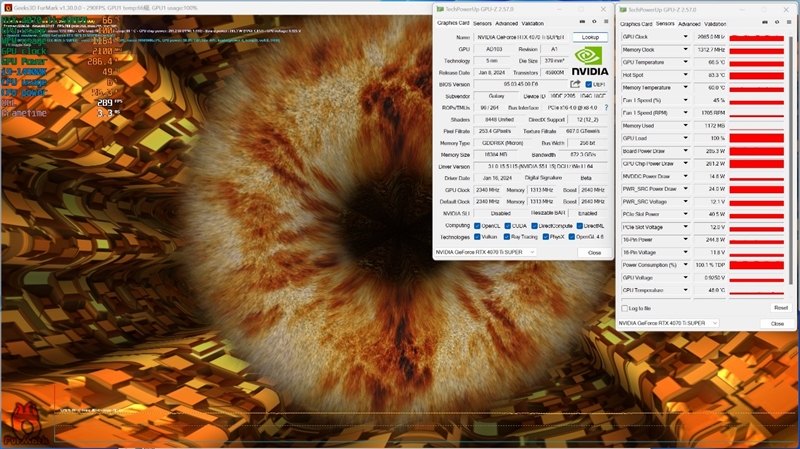The height and width of the screenshot is (449, 800).
Task: Toggle the OpenCL checkbox
Action: [x=477, y=226]
